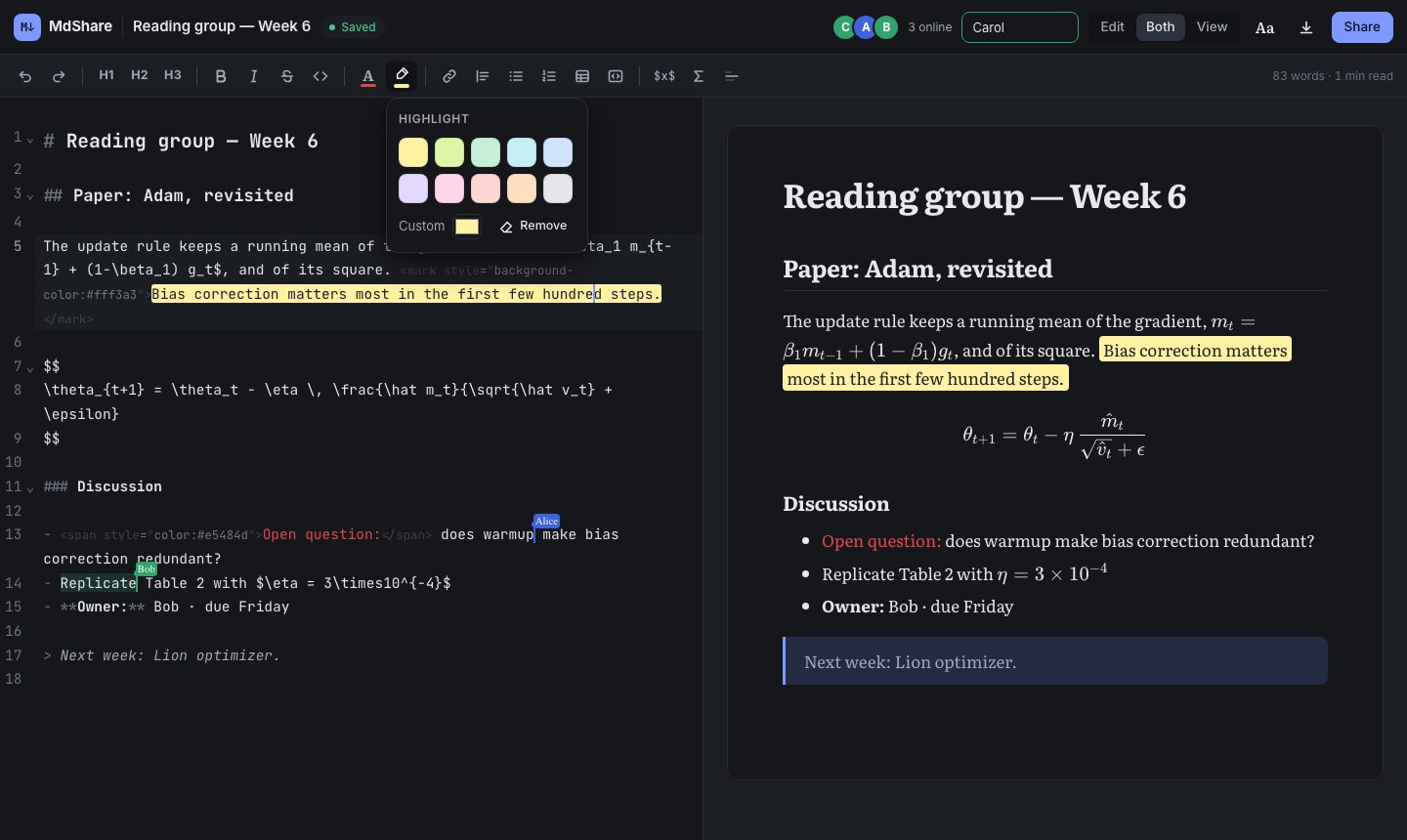Click "Paper: Adam, revisited" preview heading
This screenshot has height=840, width=1407.
(917, 269)
